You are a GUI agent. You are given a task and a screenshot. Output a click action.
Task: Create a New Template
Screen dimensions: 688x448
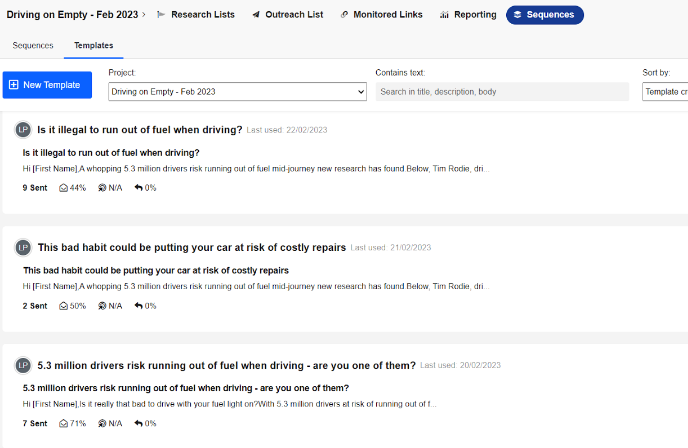(47, 85)
